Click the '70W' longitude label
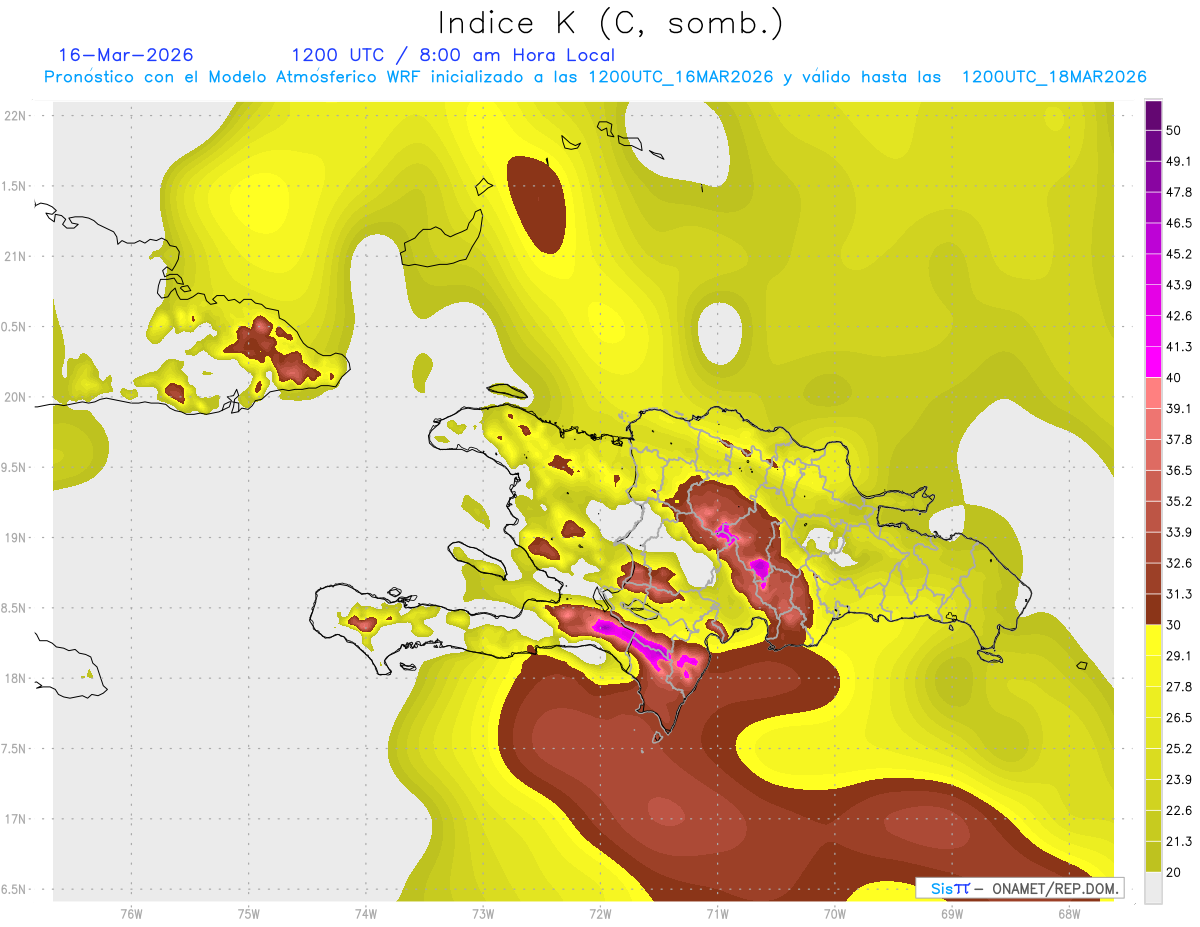Viewport: 1200px width, 927px height. pyautogui.click(x=834, y=913)
